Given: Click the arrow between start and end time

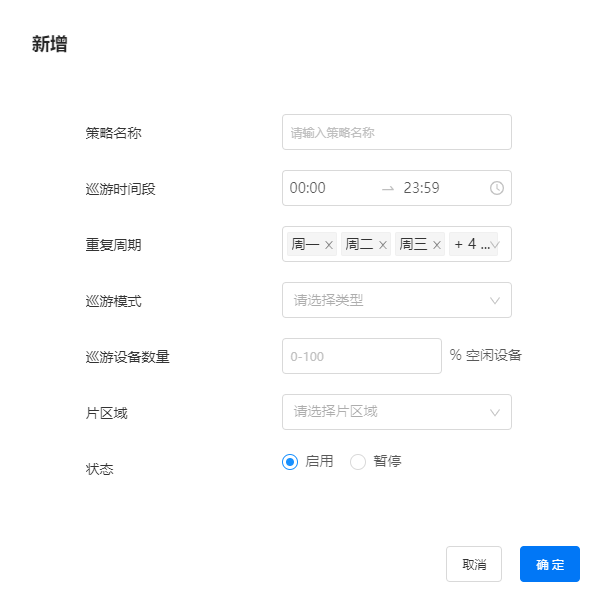Looking at the screenshot, I should 388,189.
